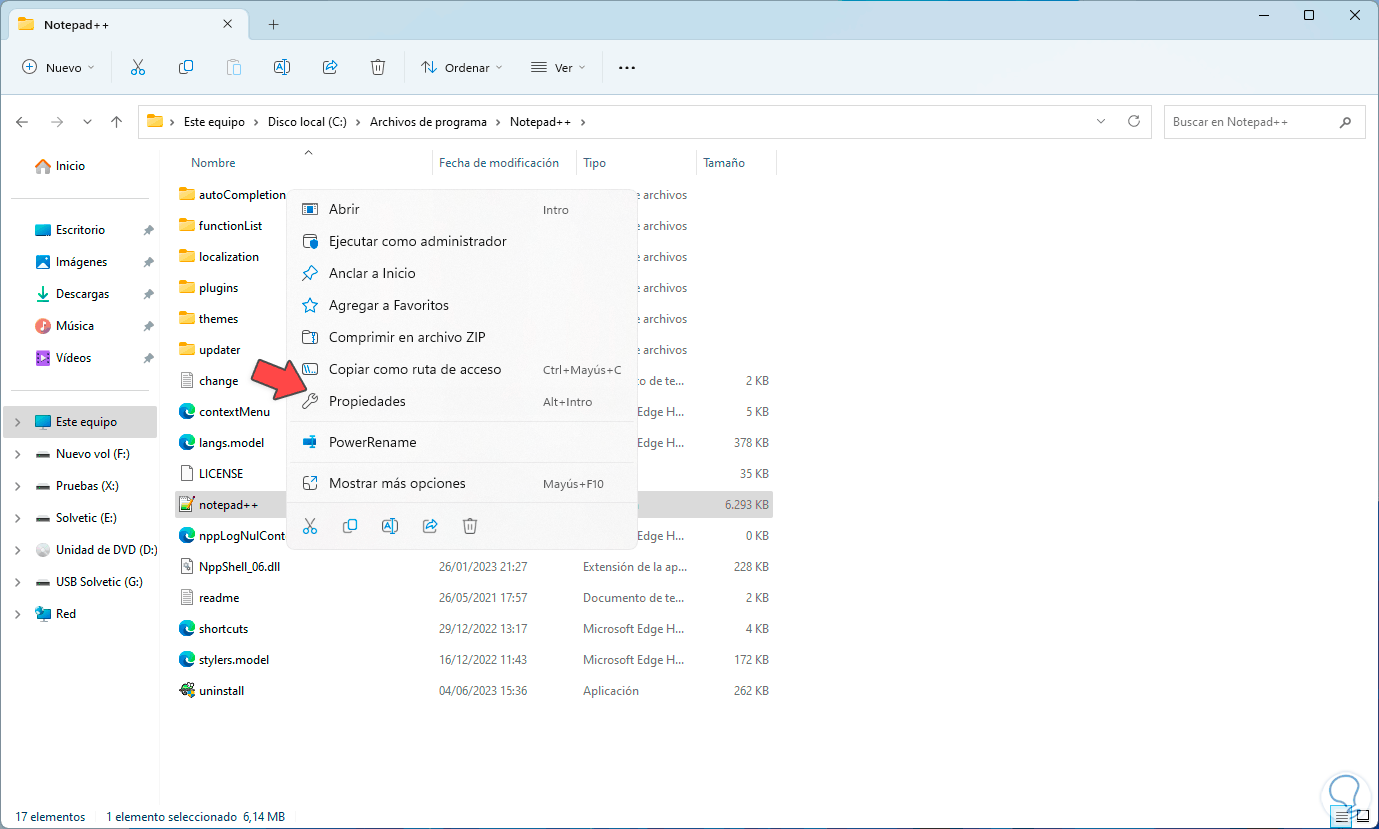1379x829 pixels.
Task: Open Propiedades from the context menu
Action: point(462,402)
